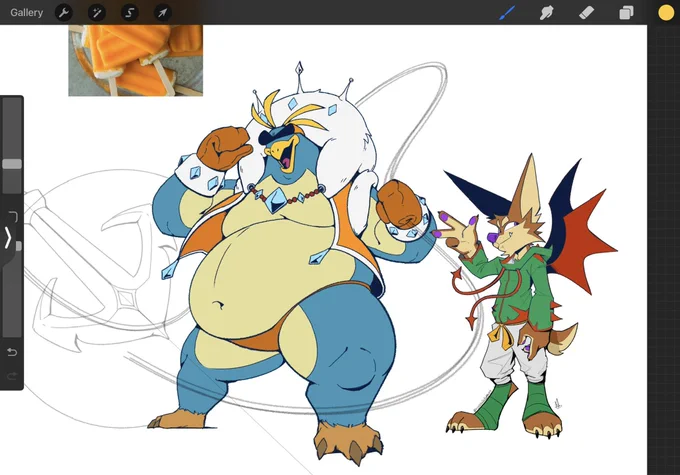This screenshot has width=680, height=475.
Task: Open the Adjustments magic wand menu
Action: coord(97,13)
